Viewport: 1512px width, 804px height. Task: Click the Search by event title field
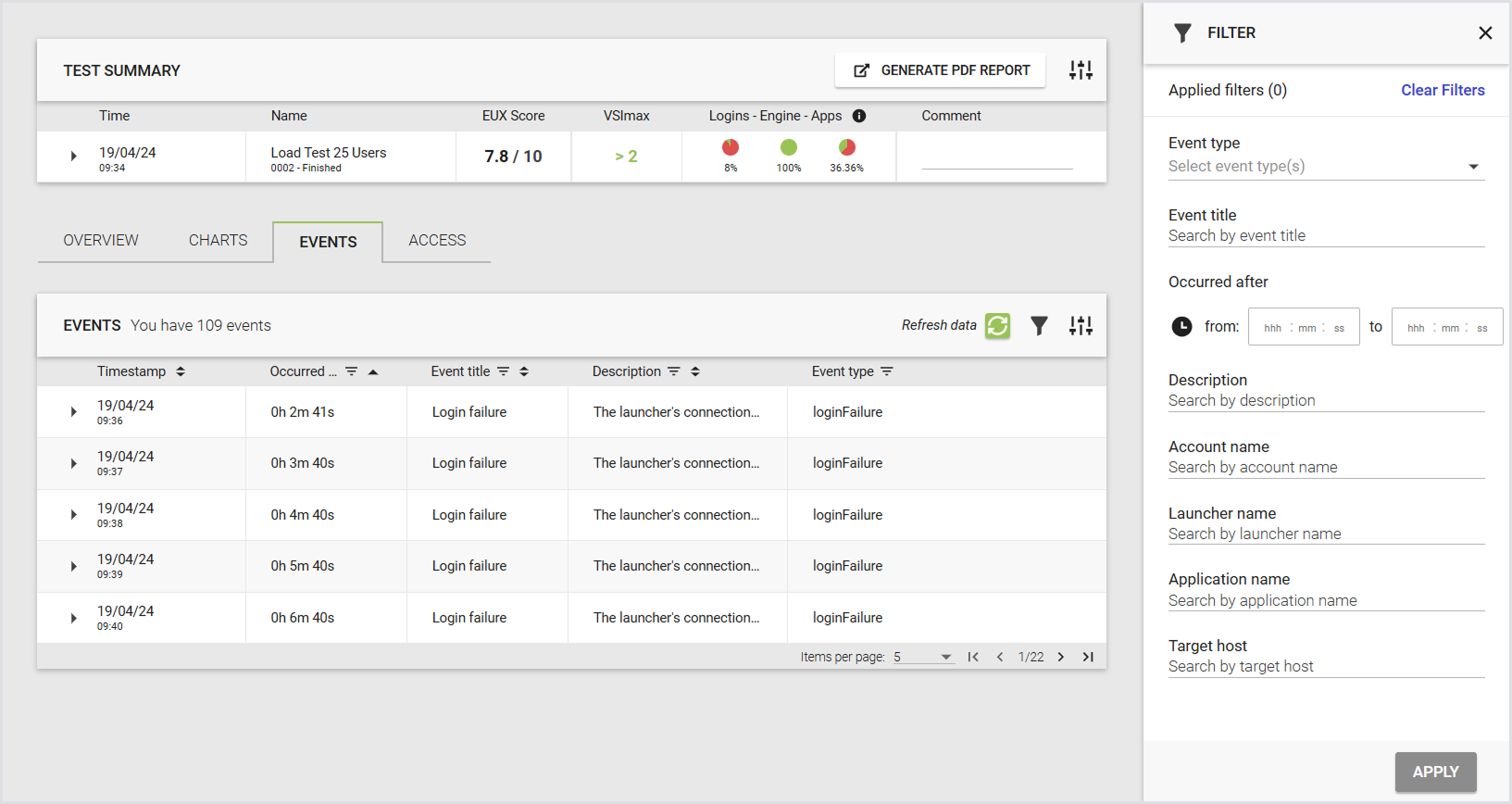(1326, 236)
